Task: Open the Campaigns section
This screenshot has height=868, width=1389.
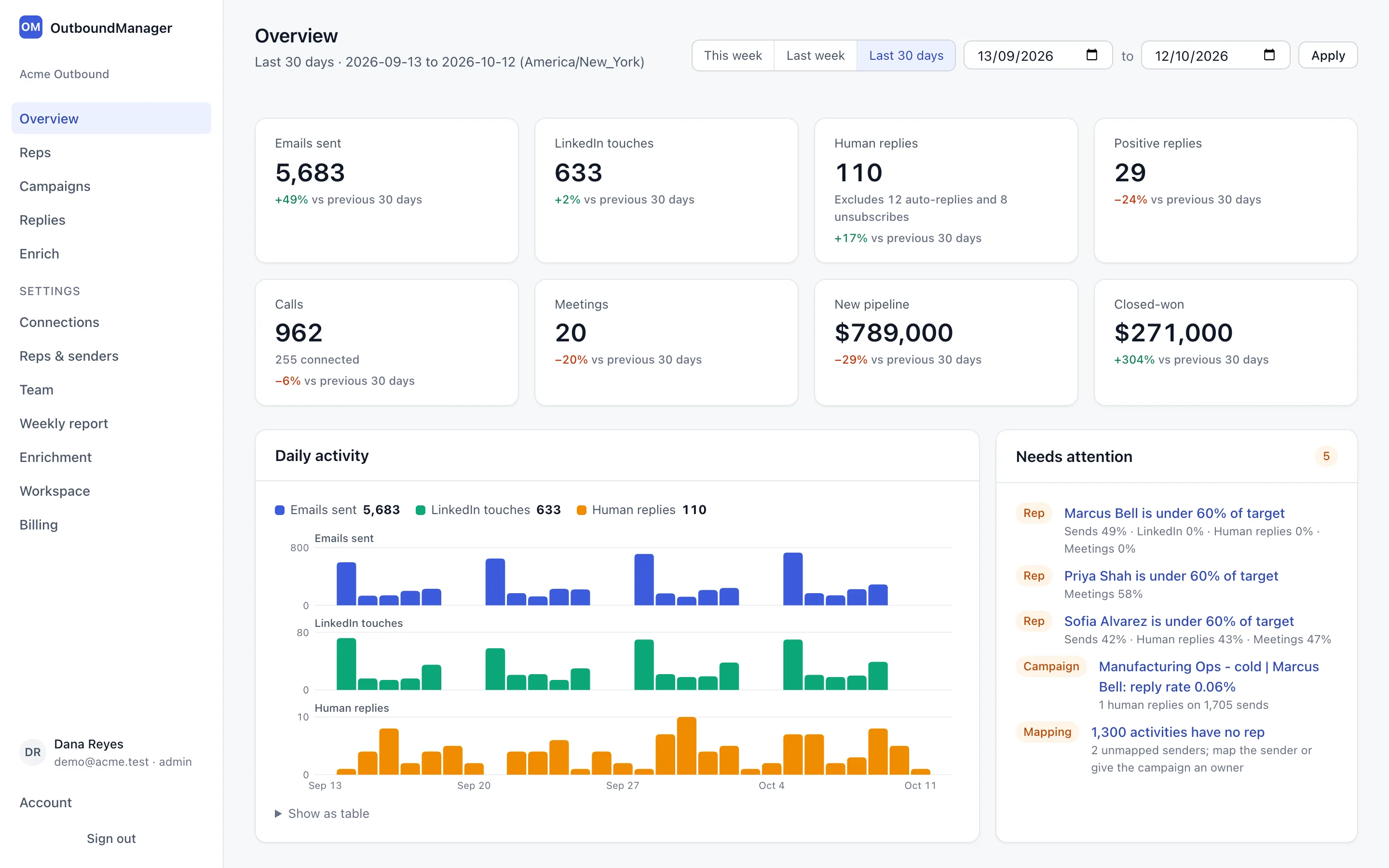Action: 111,187
